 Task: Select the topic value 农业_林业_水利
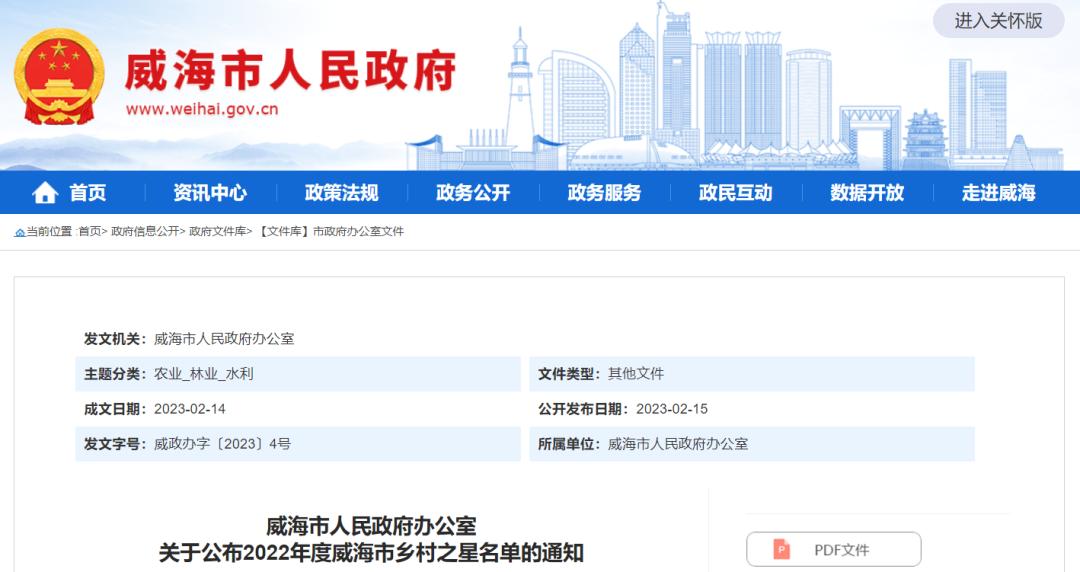point(203,374)
